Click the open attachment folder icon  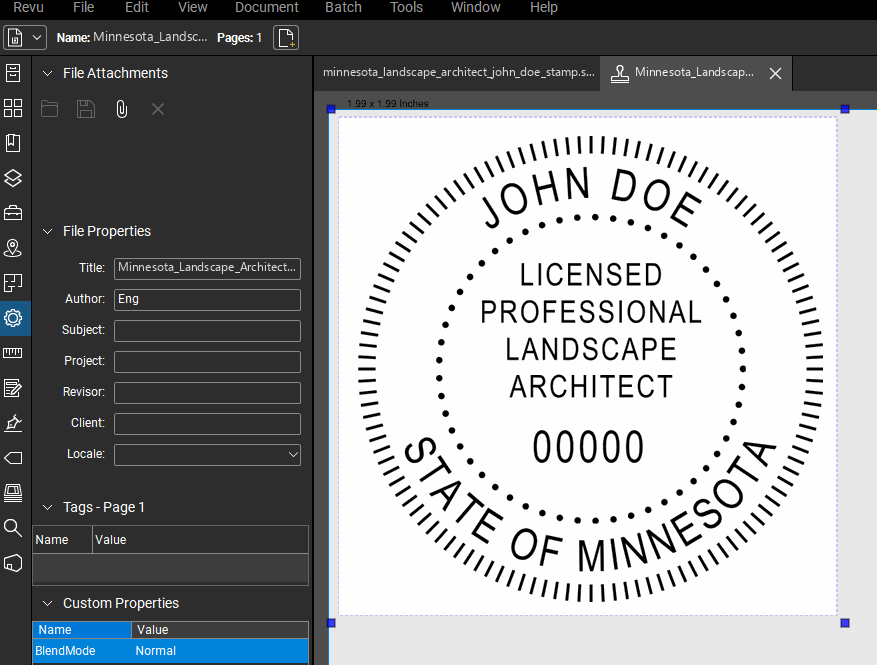49,109
